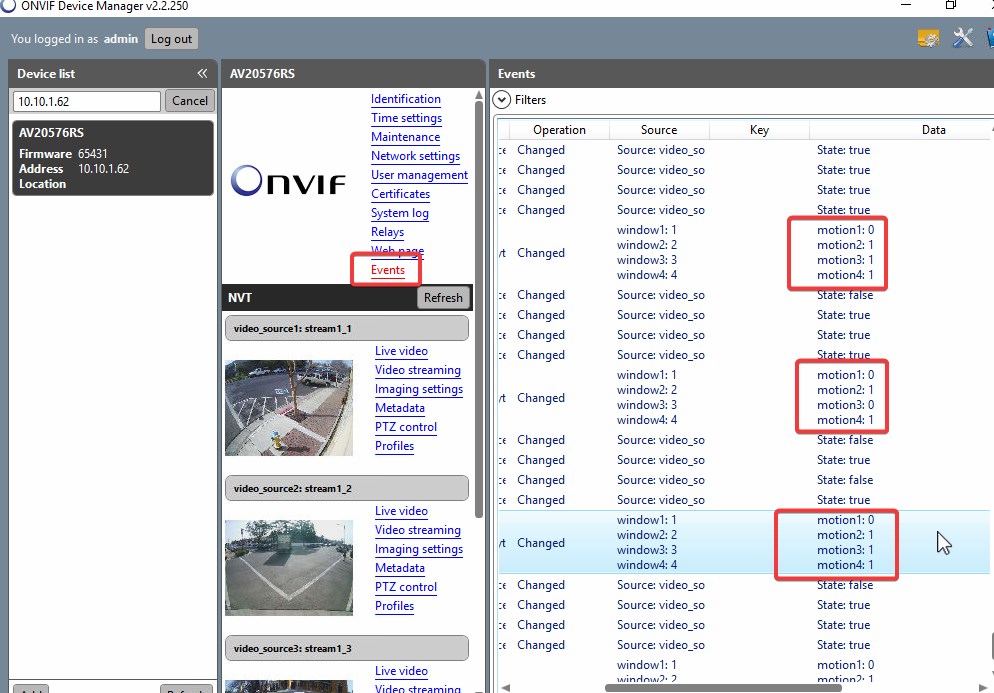Click the yellow gear background tasks icon
The width and height of the screenshot is (994, 693).
pos(929,38)
